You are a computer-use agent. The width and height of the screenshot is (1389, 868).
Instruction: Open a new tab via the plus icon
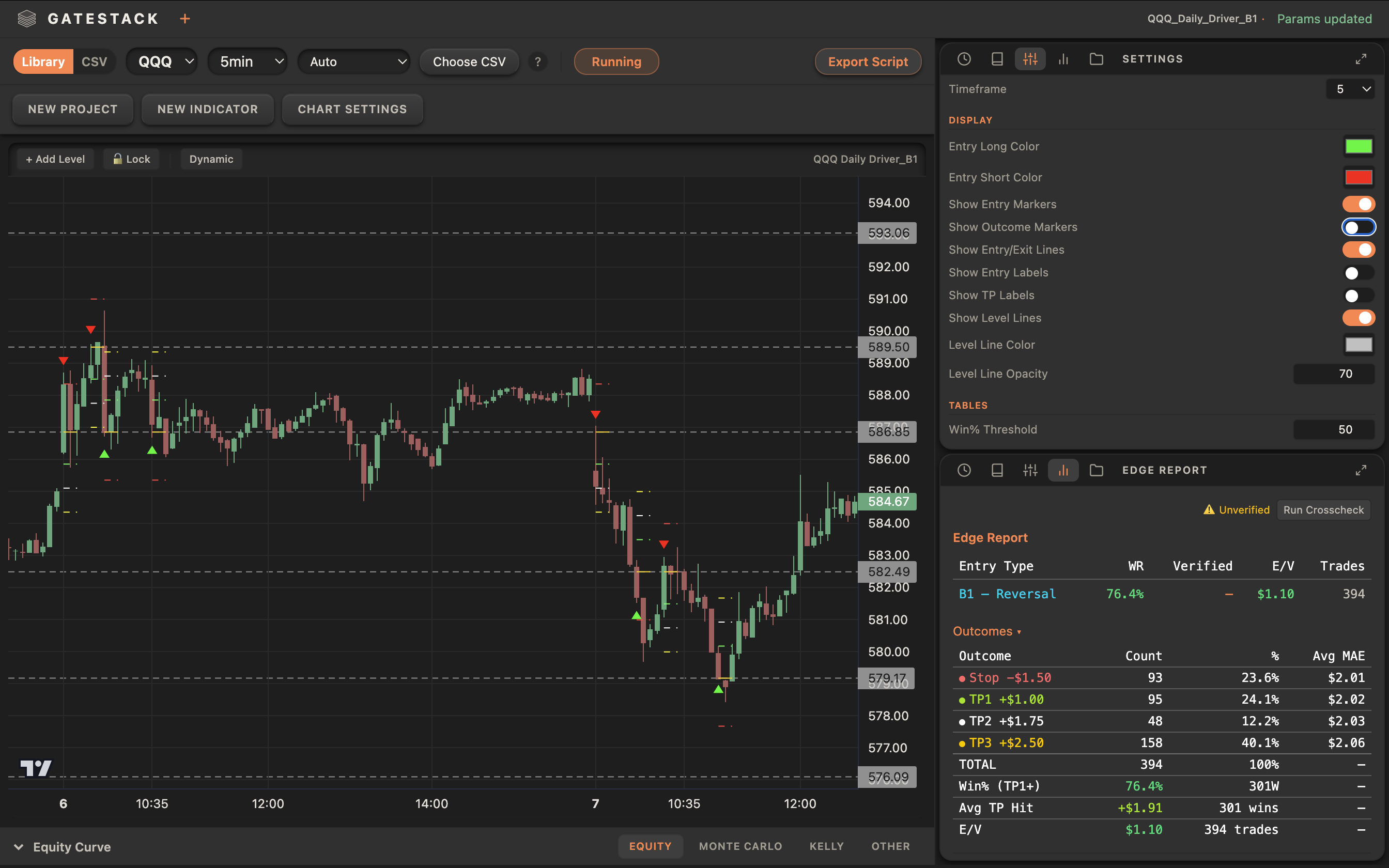185,19
